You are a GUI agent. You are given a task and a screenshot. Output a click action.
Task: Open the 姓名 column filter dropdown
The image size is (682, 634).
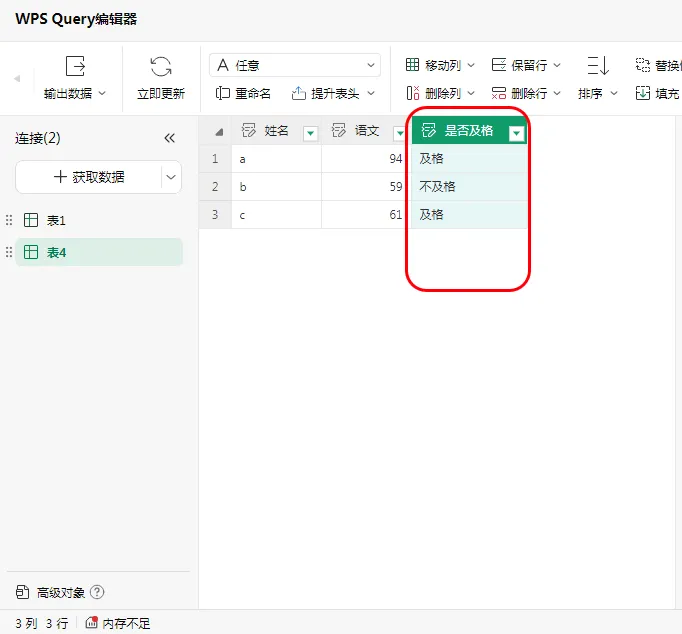(x=310, y=133)
